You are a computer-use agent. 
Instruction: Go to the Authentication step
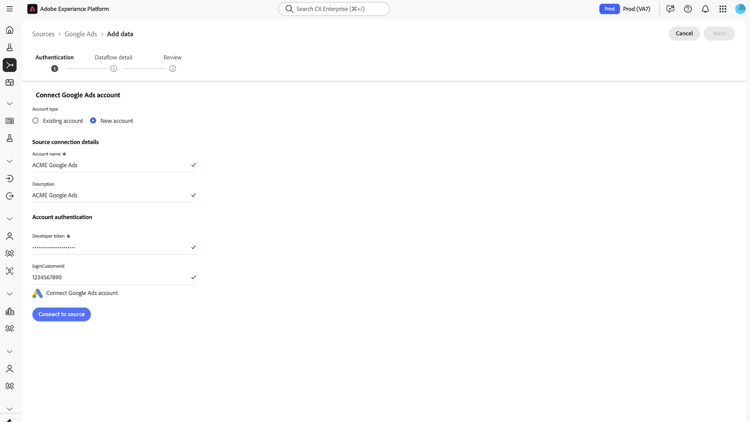(55, 57)
